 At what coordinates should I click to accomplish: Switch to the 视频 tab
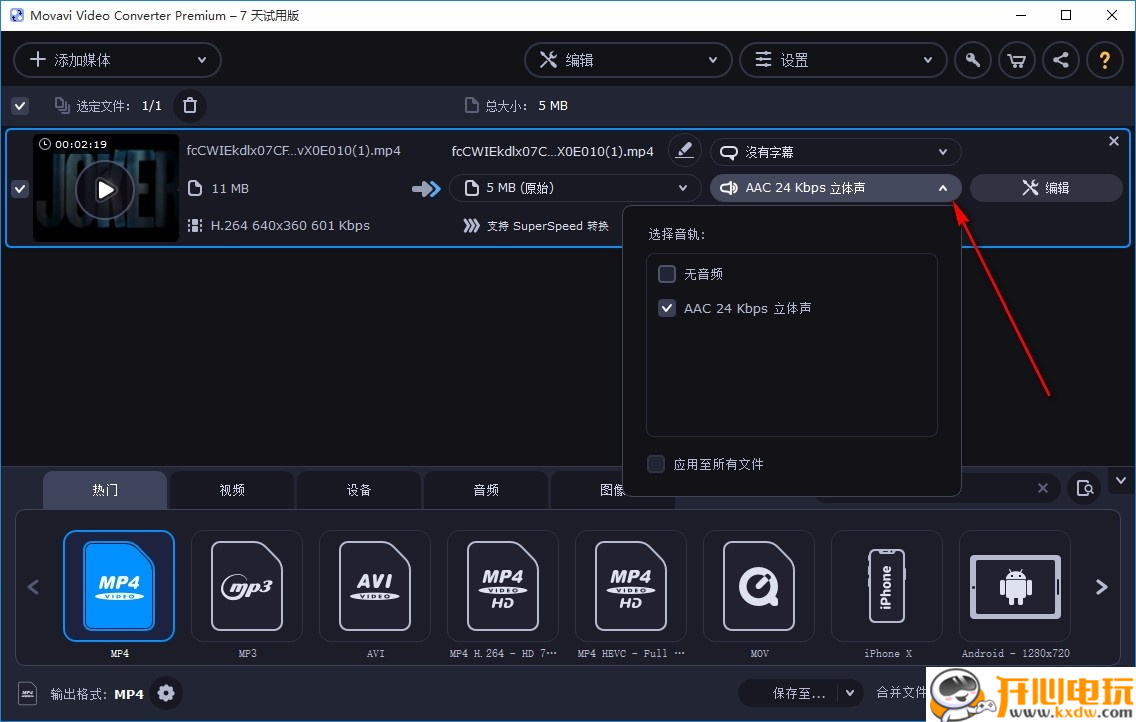click(232, 490)
